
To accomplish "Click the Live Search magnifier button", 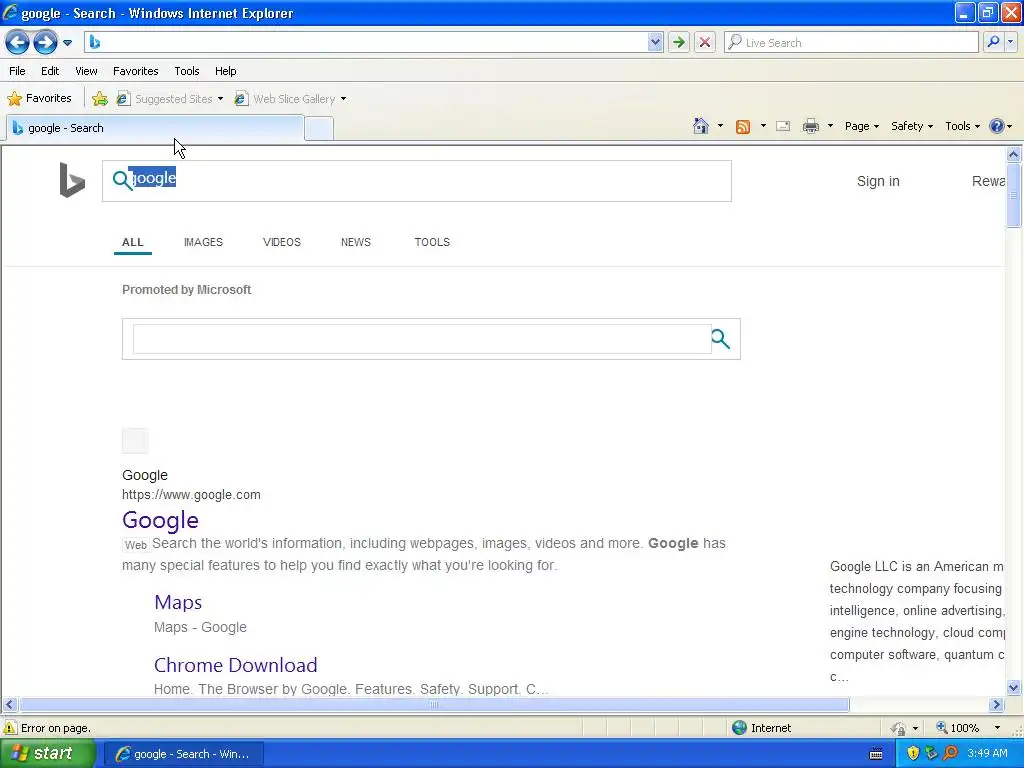I will point(993,42).
